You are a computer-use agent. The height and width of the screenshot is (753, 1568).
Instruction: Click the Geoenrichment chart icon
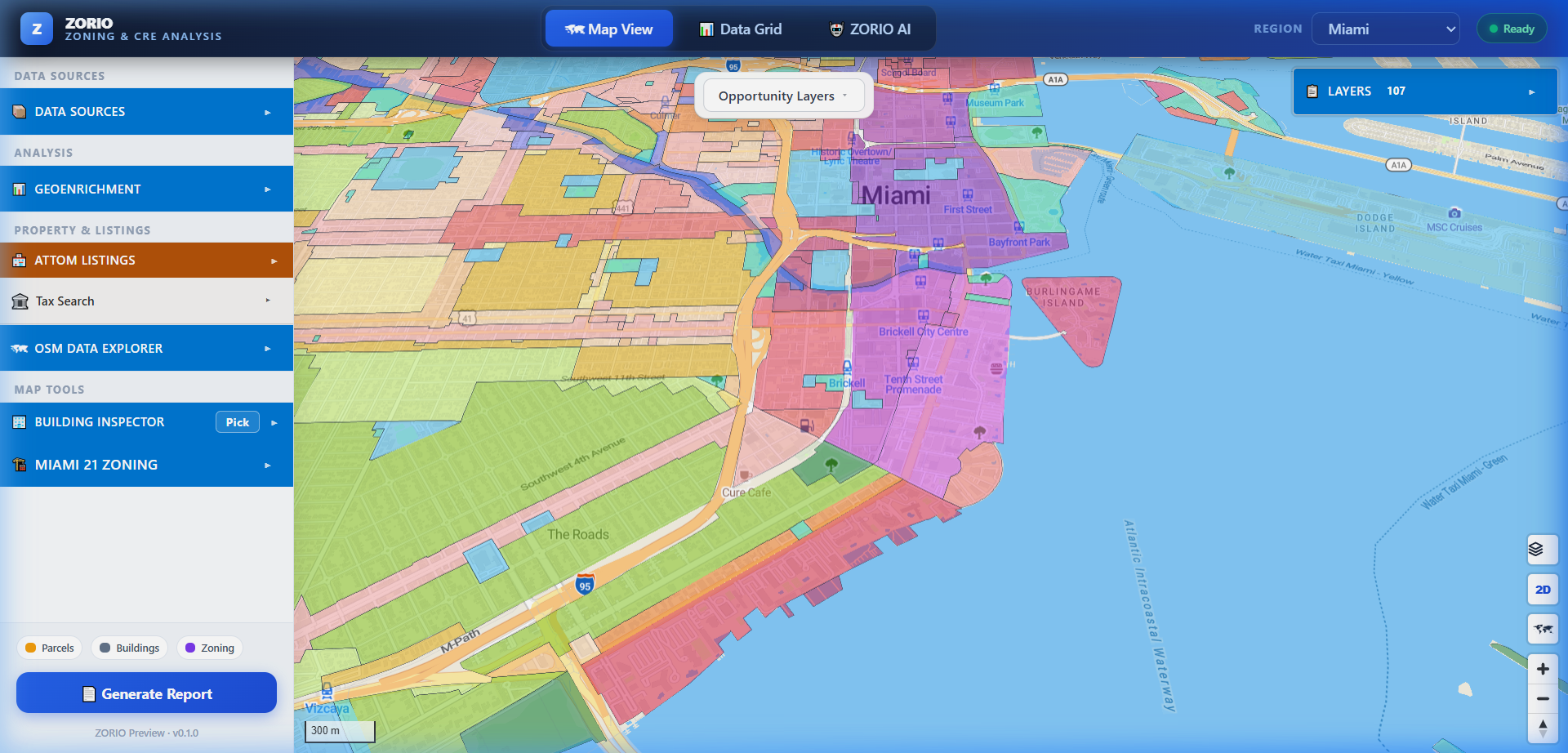click(x=20, y=189)
